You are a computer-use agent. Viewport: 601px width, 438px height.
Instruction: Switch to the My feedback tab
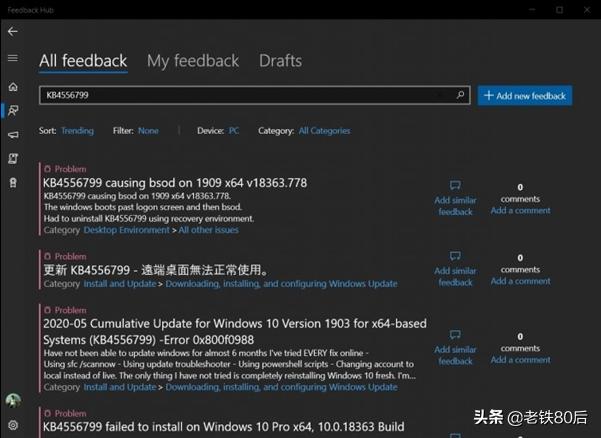tap(193, 61)
